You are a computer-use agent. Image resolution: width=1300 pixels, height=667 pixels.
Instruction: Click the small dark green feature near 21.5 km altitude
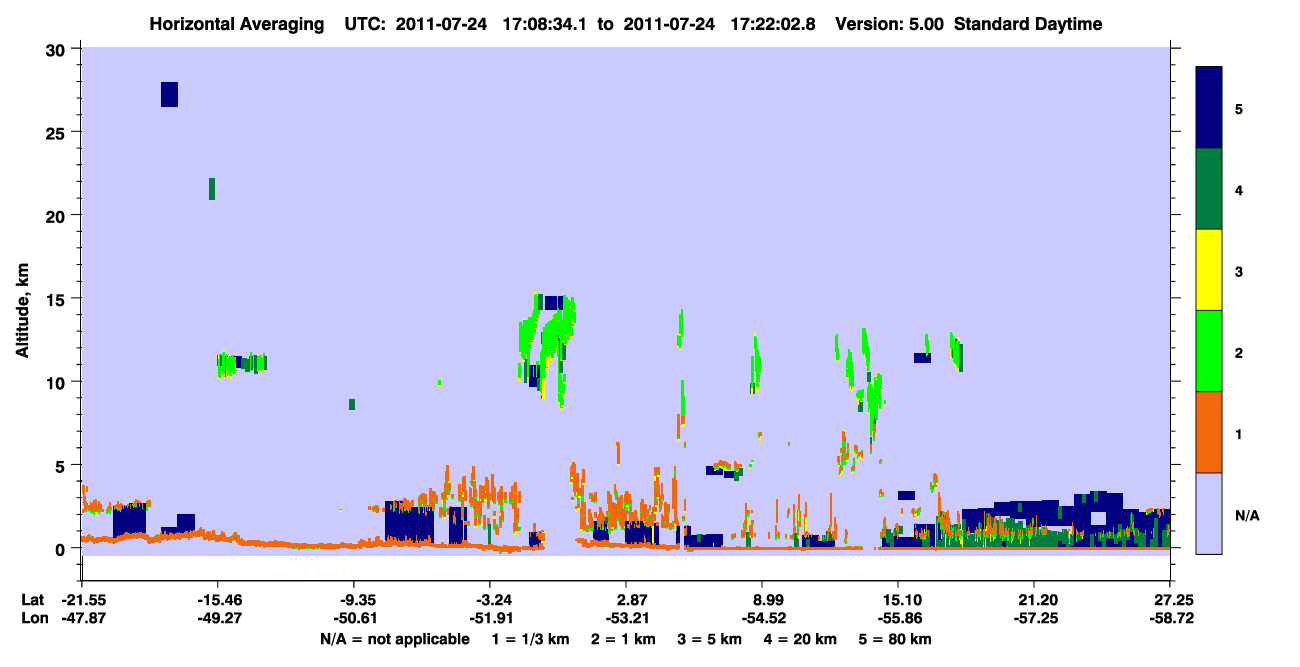pos(212,189)
